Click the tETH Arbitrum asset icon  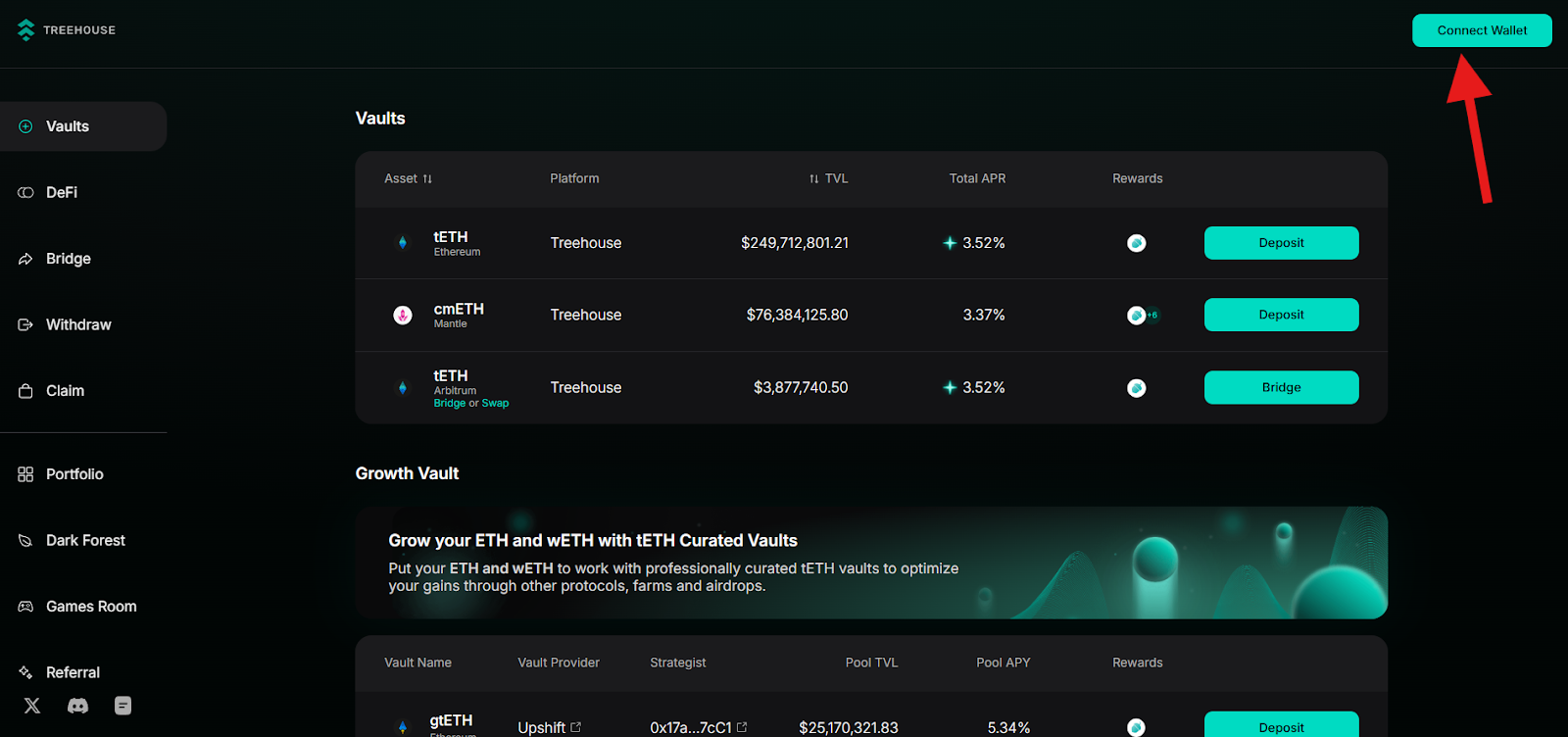click(x=403, y=388)
